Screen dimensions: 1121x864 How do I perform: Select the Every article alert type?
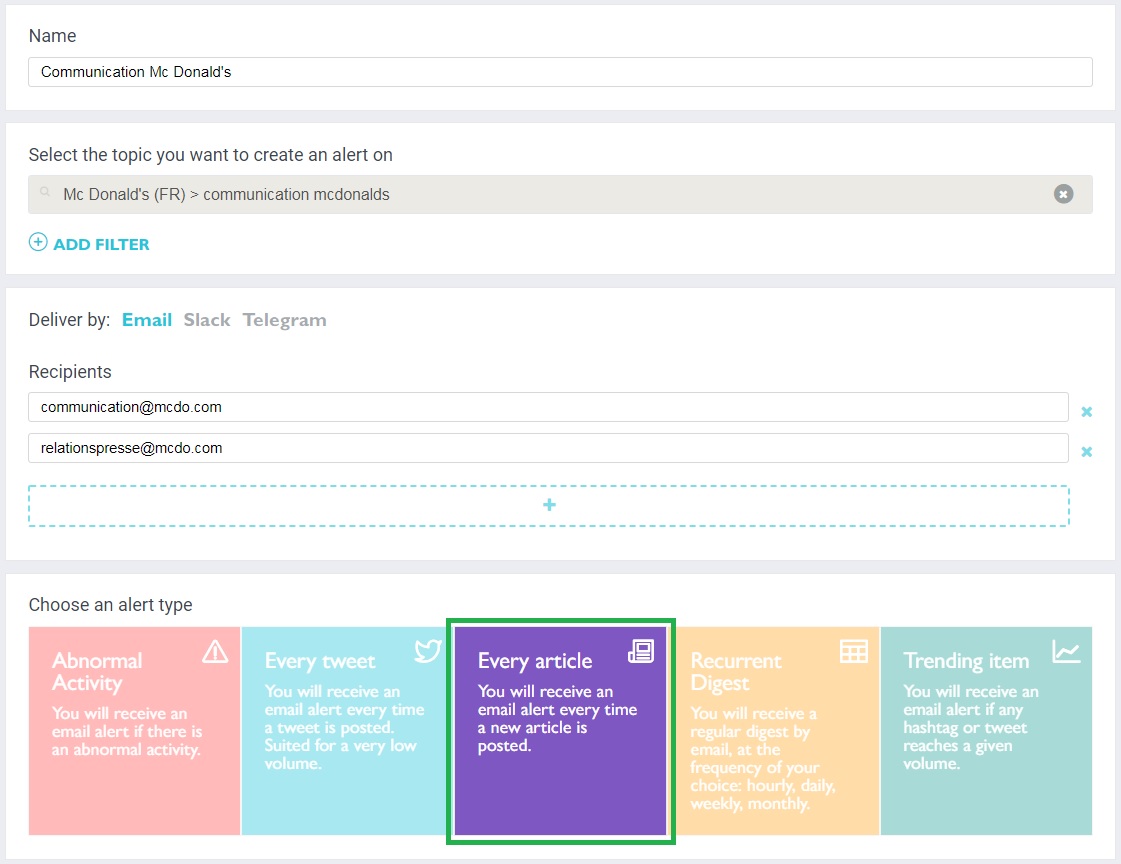point(560,730)
